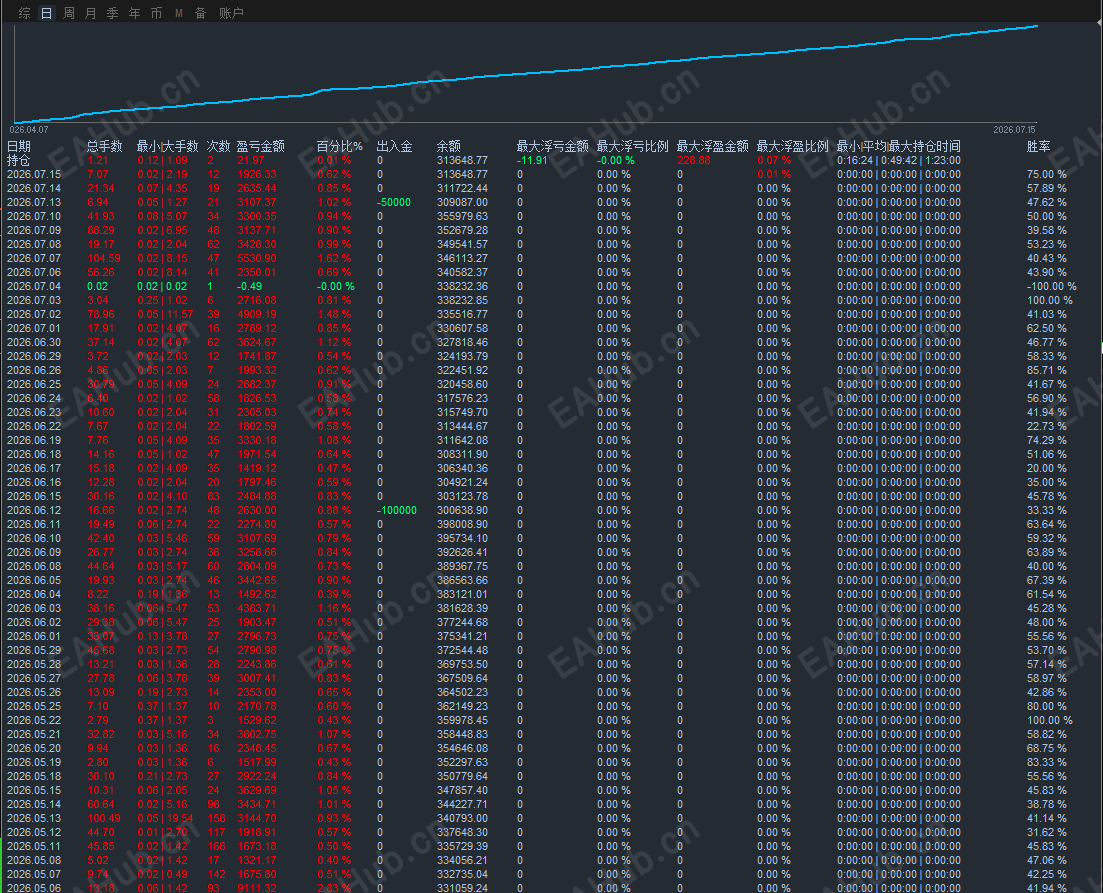Switch to the 季 quarterly tab
Viewport: 1103px width, 893px height.
click(x=113, y=13)
